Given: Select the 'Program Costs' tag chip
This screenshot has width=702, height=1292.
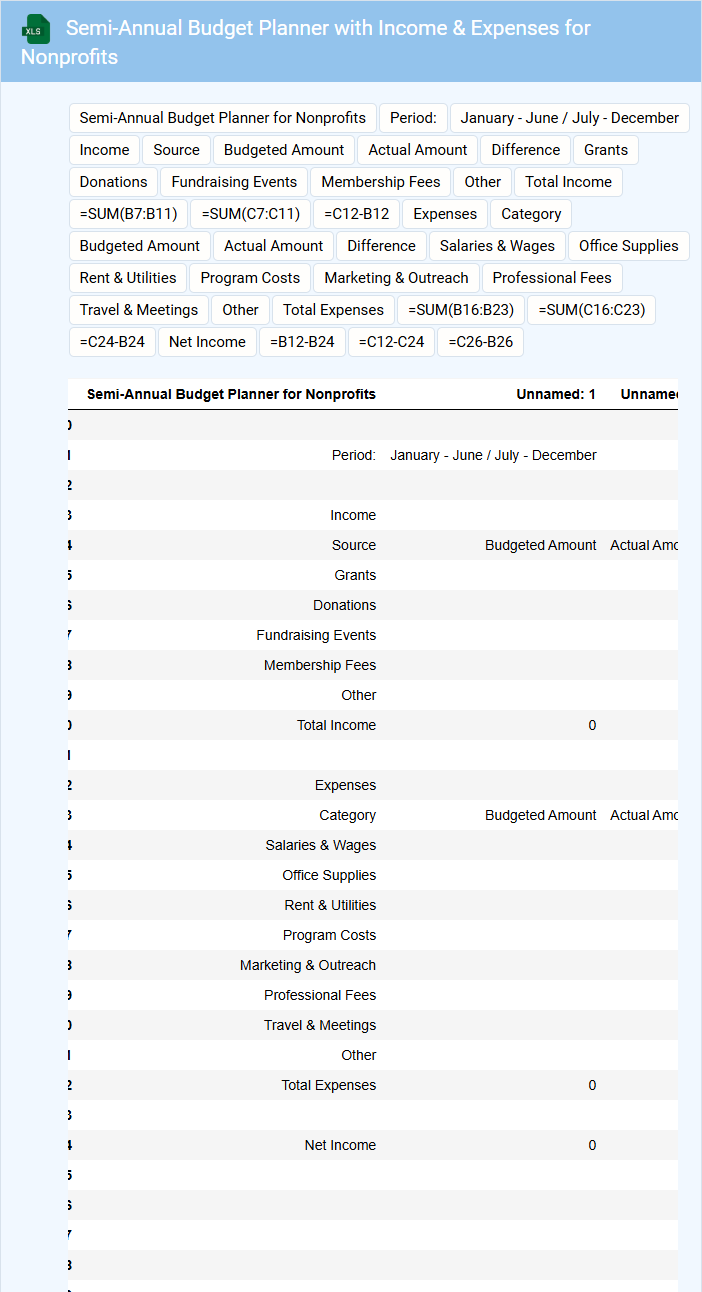Looking at the screenshot, I should click(x=250, y=278).
